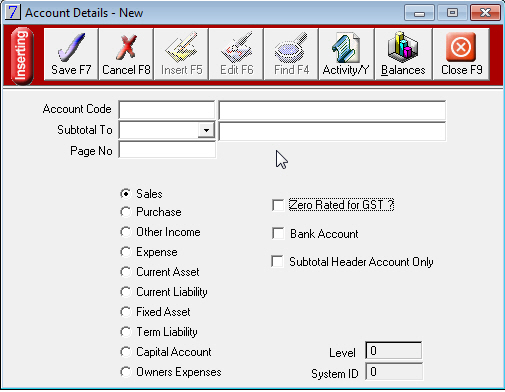Expand the Subtotal To dropdown arrow
Viewport: 505px width, 392px height.
click(206, 130)
